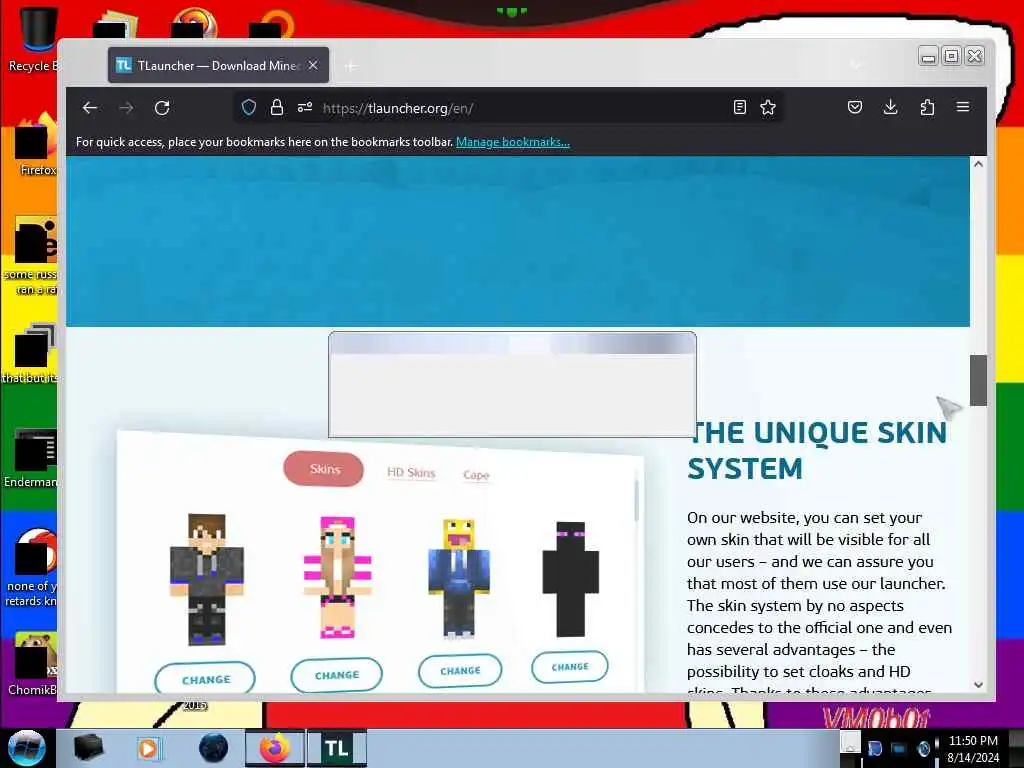Open Firefox hamburger application menu
Viewport: 1024px width, 768px height.
coord(963,107)
